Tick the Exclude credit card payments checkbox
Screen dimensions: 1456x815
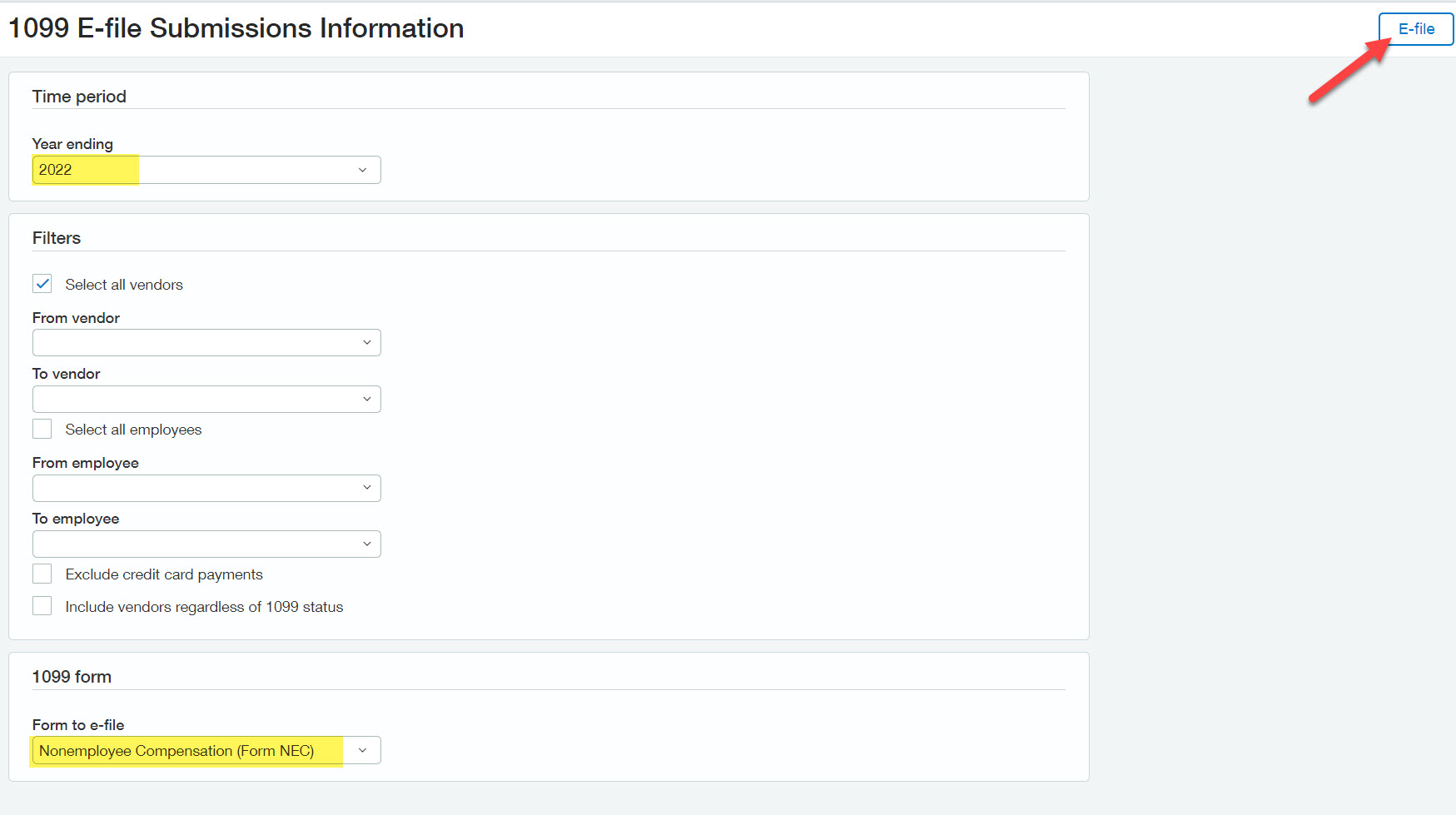coord(42,574)
